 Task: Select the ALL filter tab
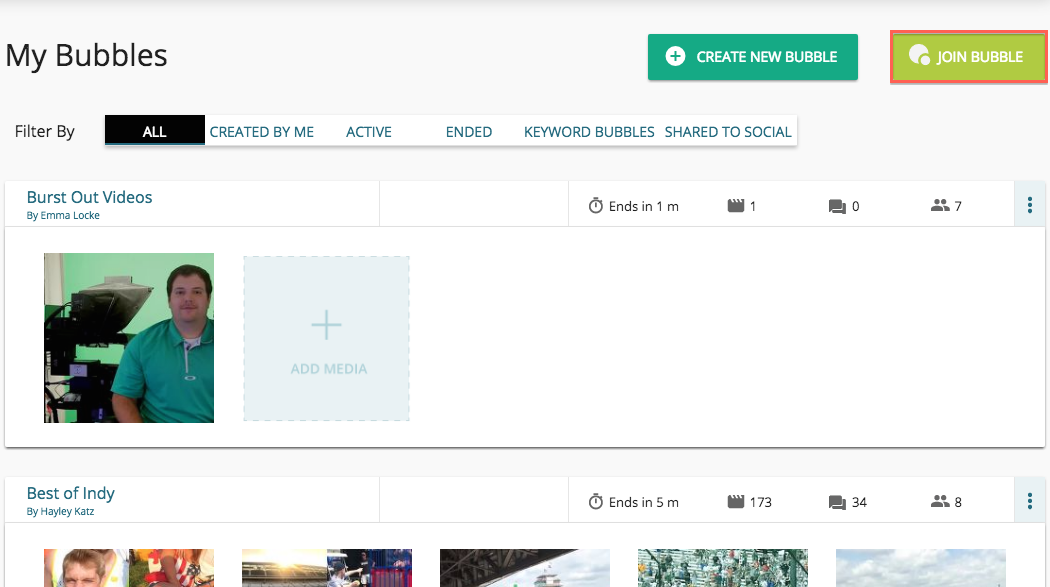[x=155, y=131]
